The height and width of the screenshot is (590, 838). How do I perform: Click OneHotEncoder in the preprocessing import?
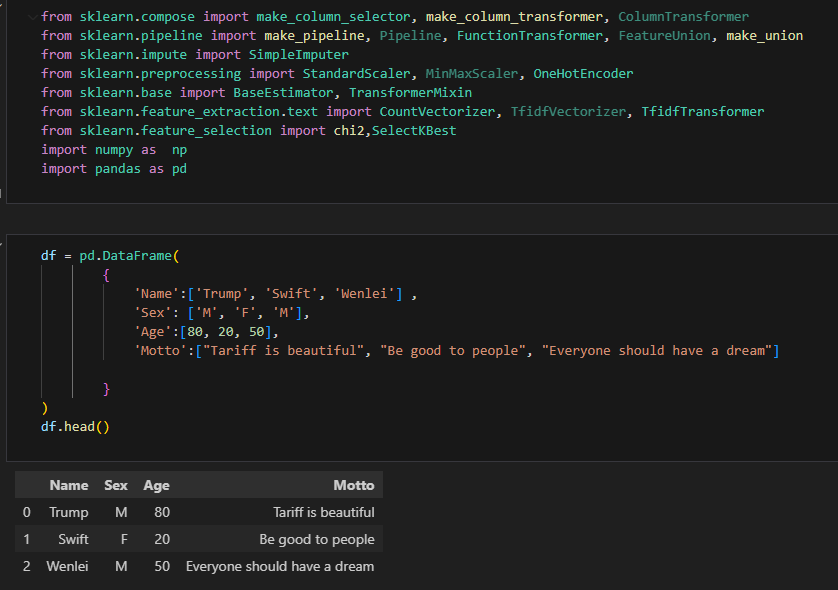(583, 74)
